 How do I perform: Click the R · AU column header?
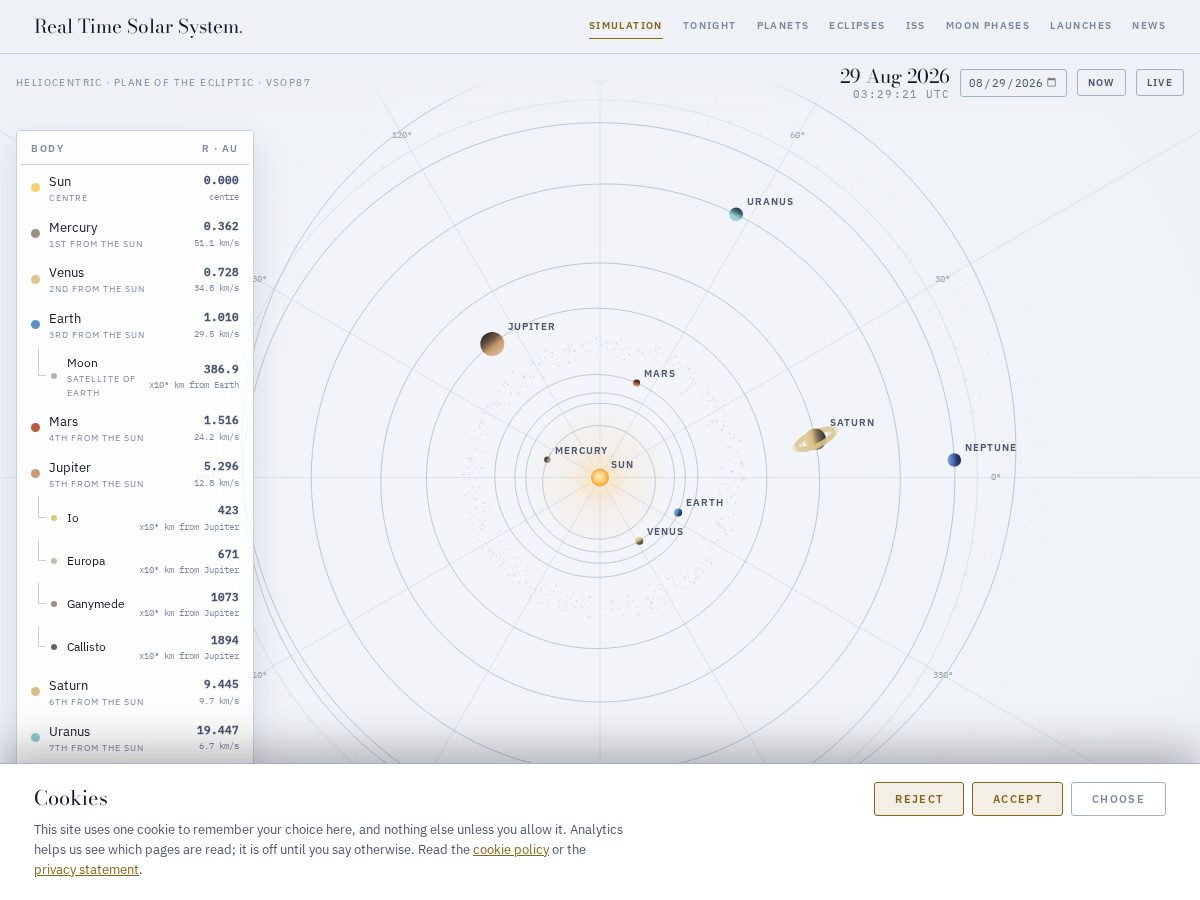click(220, 149)
